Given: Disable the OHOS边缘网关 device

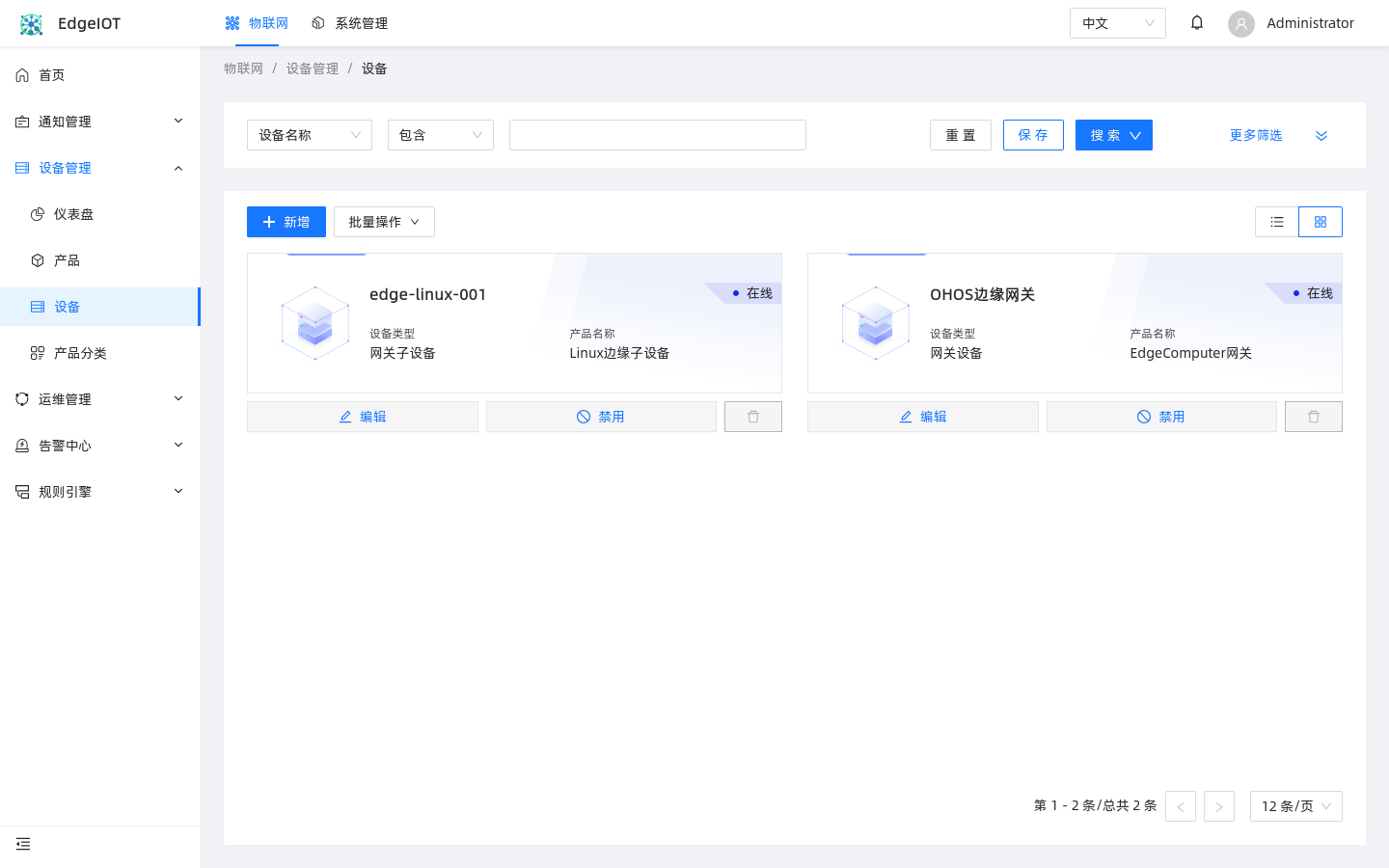Looking at the screenshot, I should point(1161,417).
